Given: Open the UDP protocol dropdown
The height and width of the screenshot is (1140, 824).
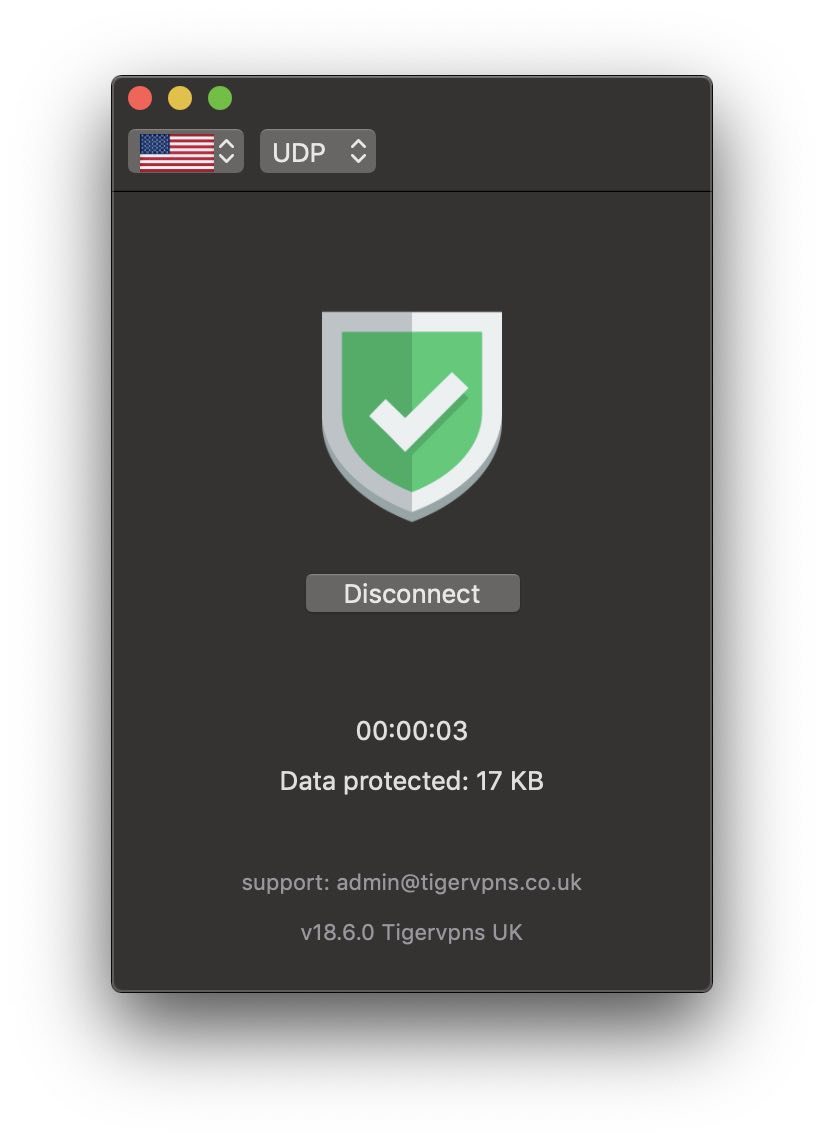Looking at the screenshot, I should coord(318,151).
